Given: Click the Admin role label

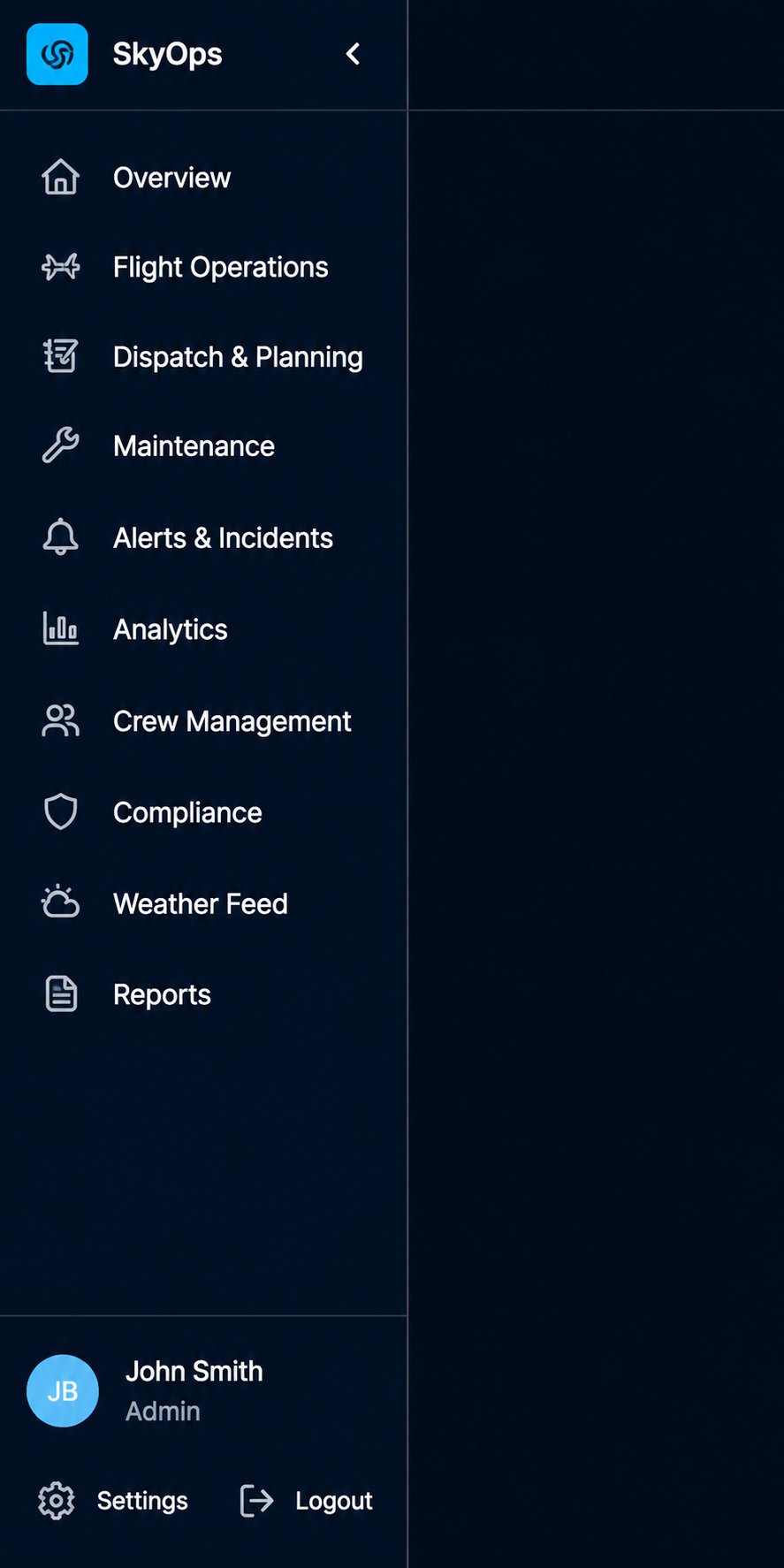Looking at the screenshot, I should [x=163, y=1411].
